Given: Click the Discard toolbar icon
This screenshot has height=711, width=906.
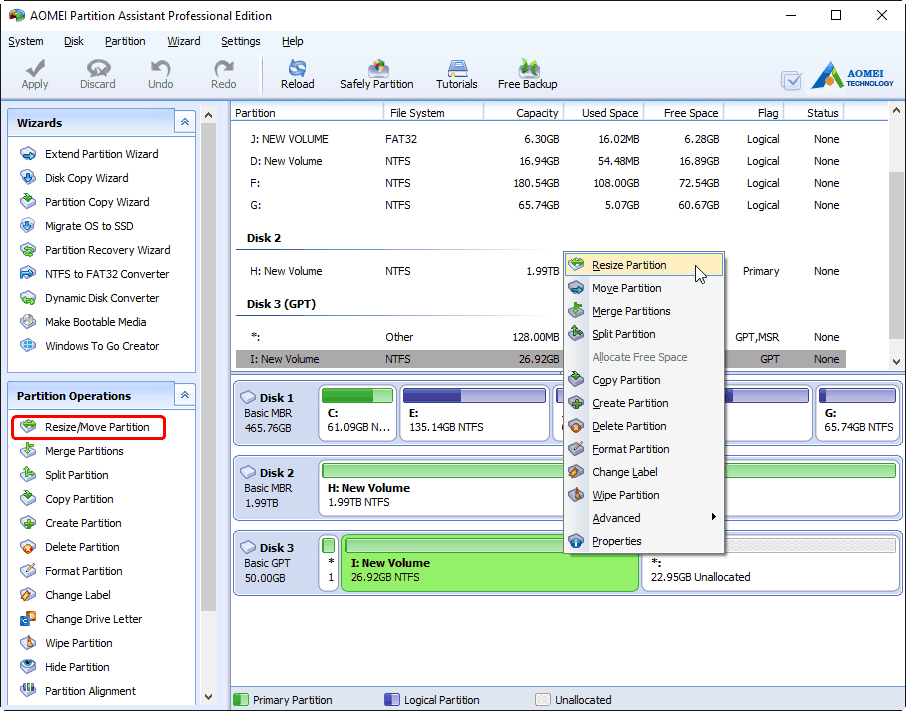Looking at the screenshot, I should click(x=98, y=74).
